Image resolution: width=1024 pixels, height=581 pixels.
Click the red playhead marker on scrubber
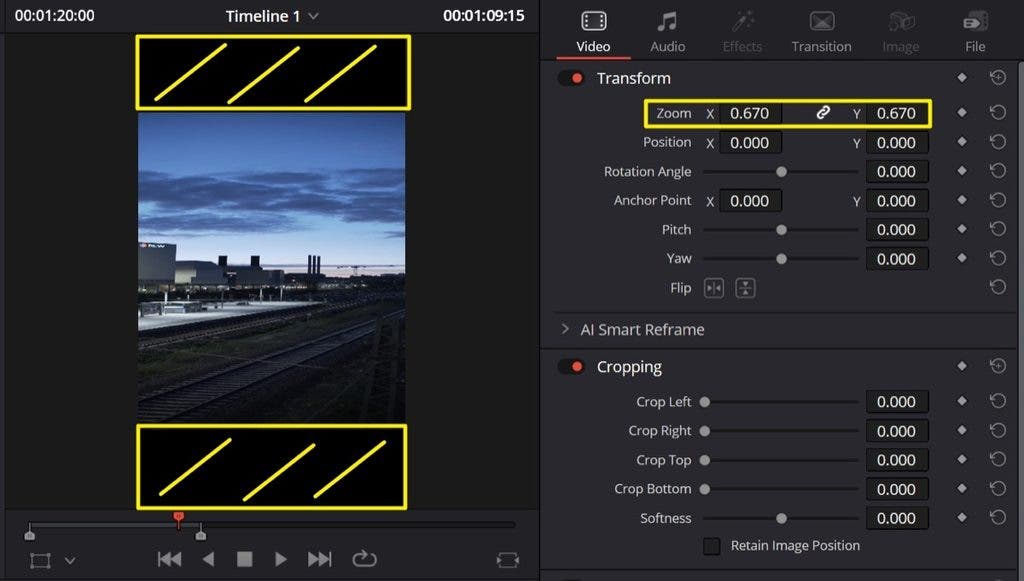pyautogui.click(x=178, y=519)
